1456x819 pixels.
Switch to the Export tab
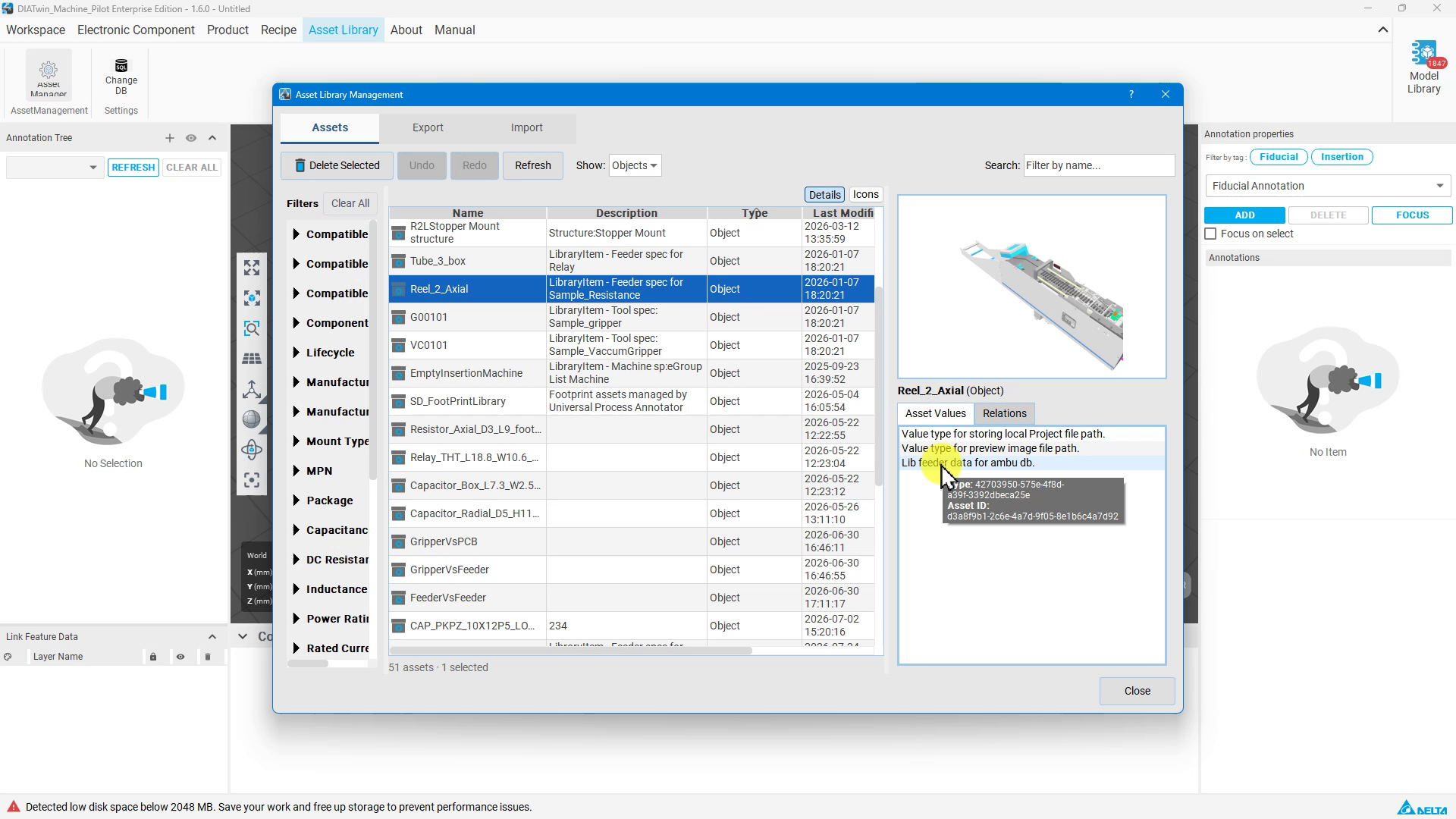(x=428, y=128)
